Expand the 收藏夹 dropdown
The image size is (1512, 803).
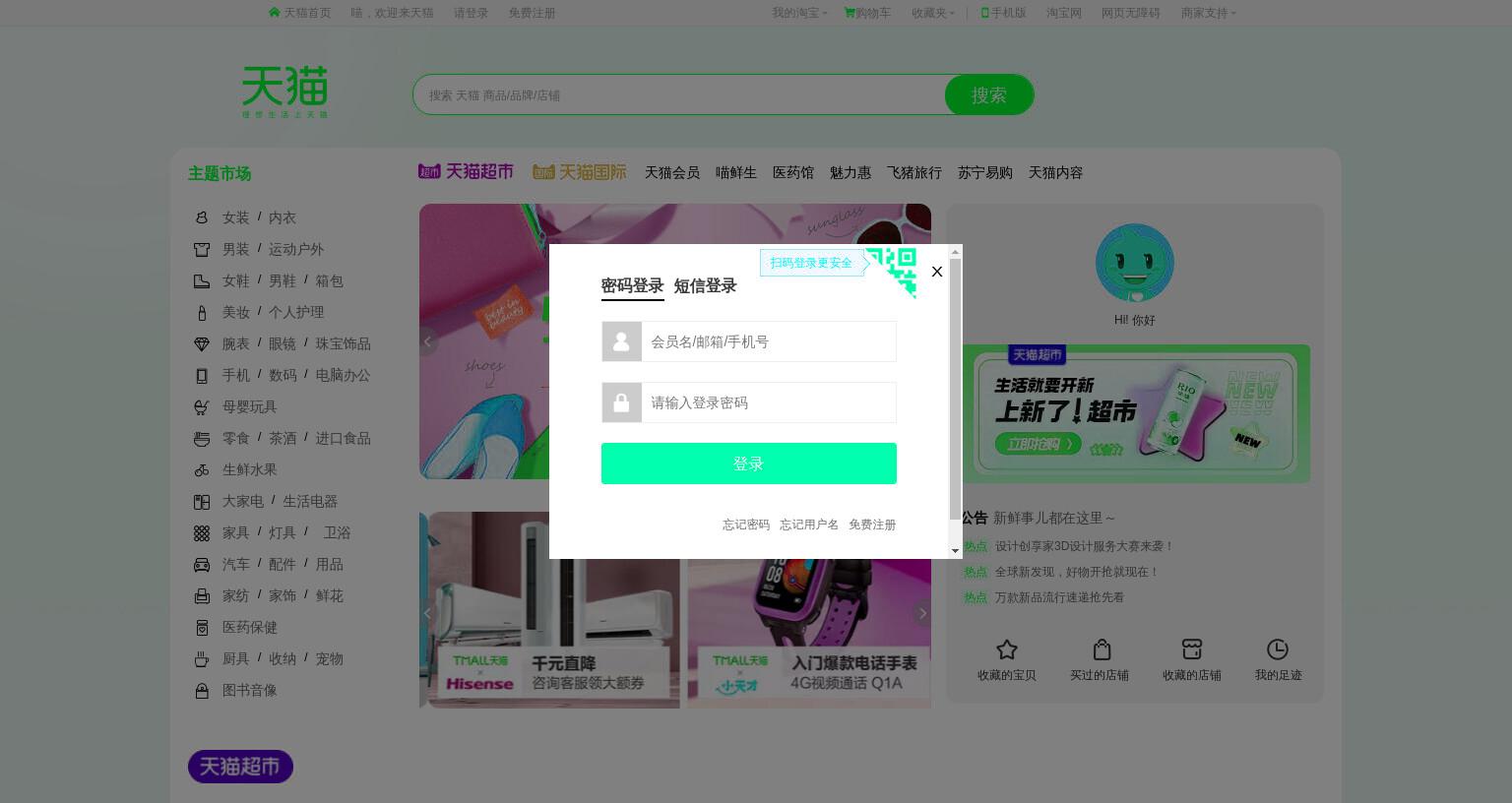coord(932,13)
